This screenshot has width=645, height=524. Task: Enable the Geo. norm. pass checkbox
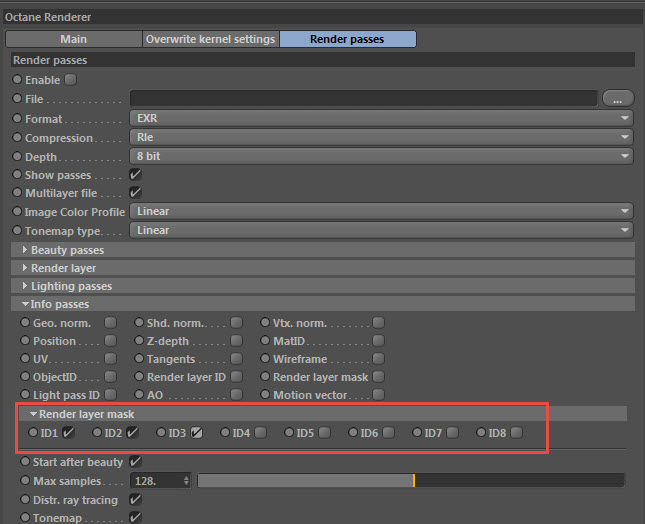point(111,322)
